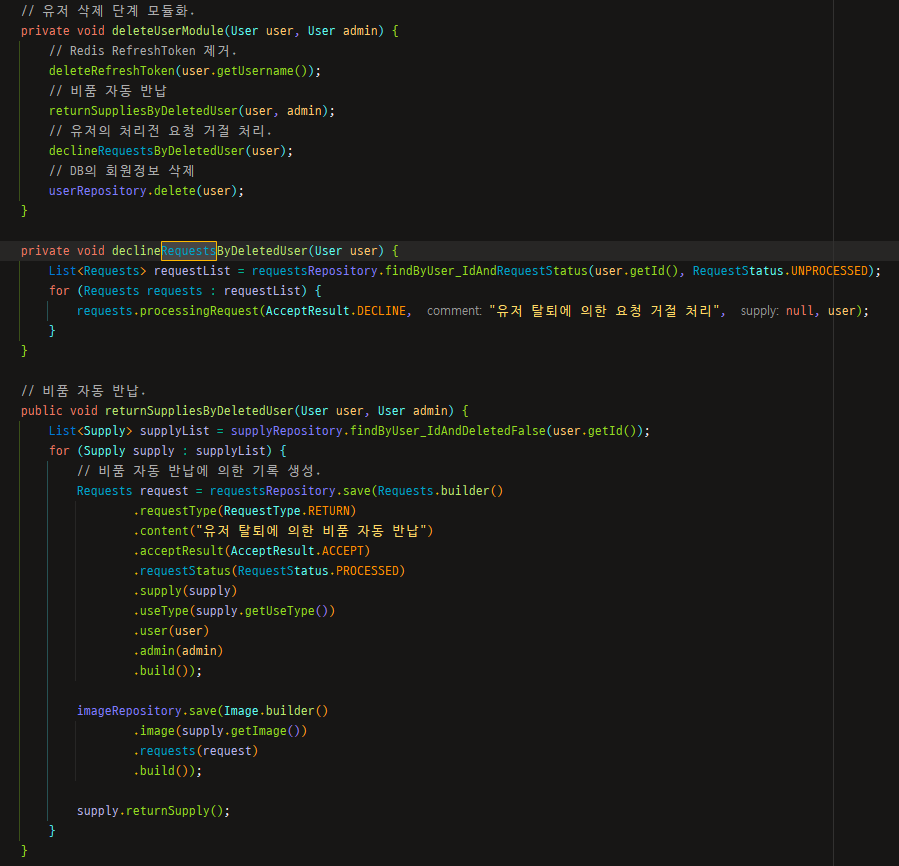Click the string "유저 탈퇴에 의한 비품 자동 반납"
The height and width of the screenshot is (866, 899).
coord(311,531)
